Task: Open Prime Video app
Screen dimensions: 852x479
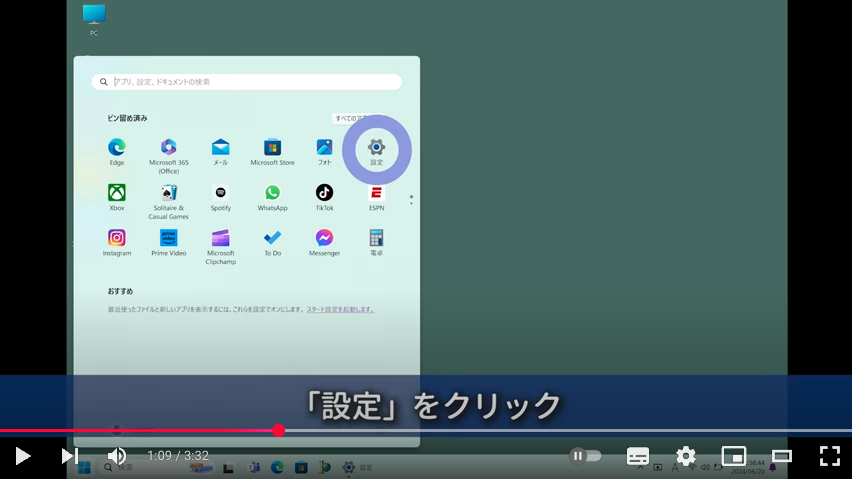Action: tap(168, 242)
